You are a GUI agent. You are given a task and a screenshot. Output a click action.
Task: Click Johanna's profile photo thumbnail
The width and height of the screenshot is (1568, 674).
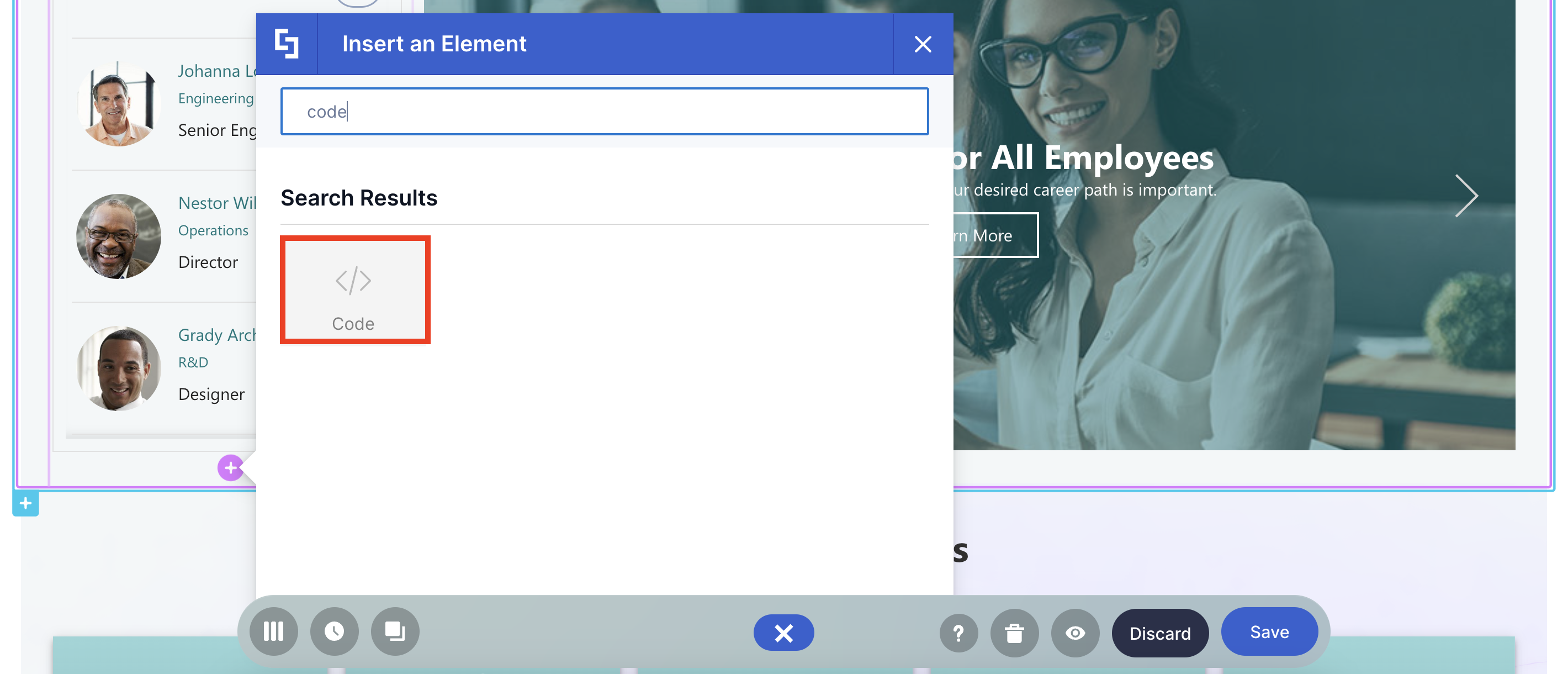point(118,104)
